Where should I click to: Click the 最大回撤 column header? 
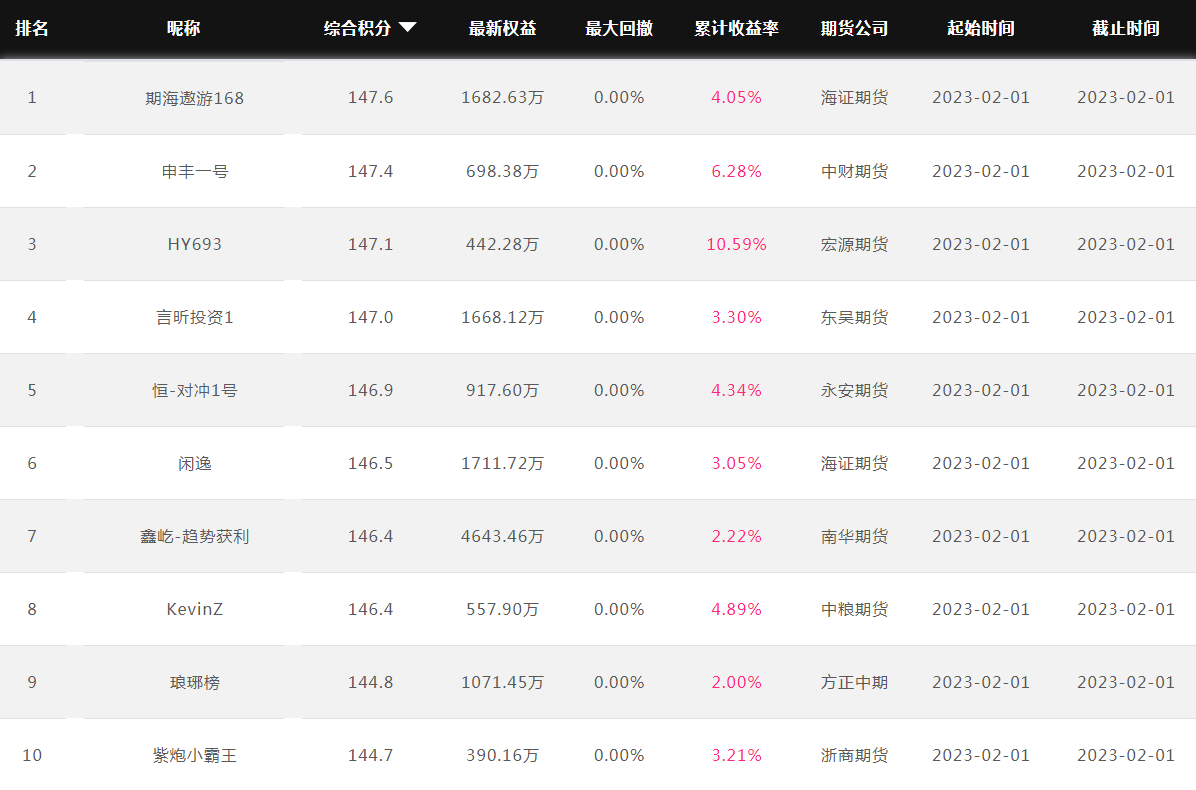[619, 28]
